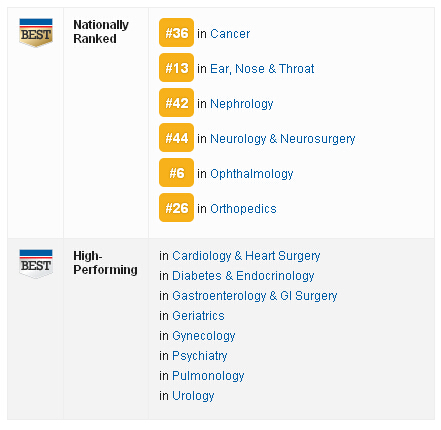441x430 pixels.
Task: Click the gold BEST Nationally Ranked badge
Action: tap(36, 33)
